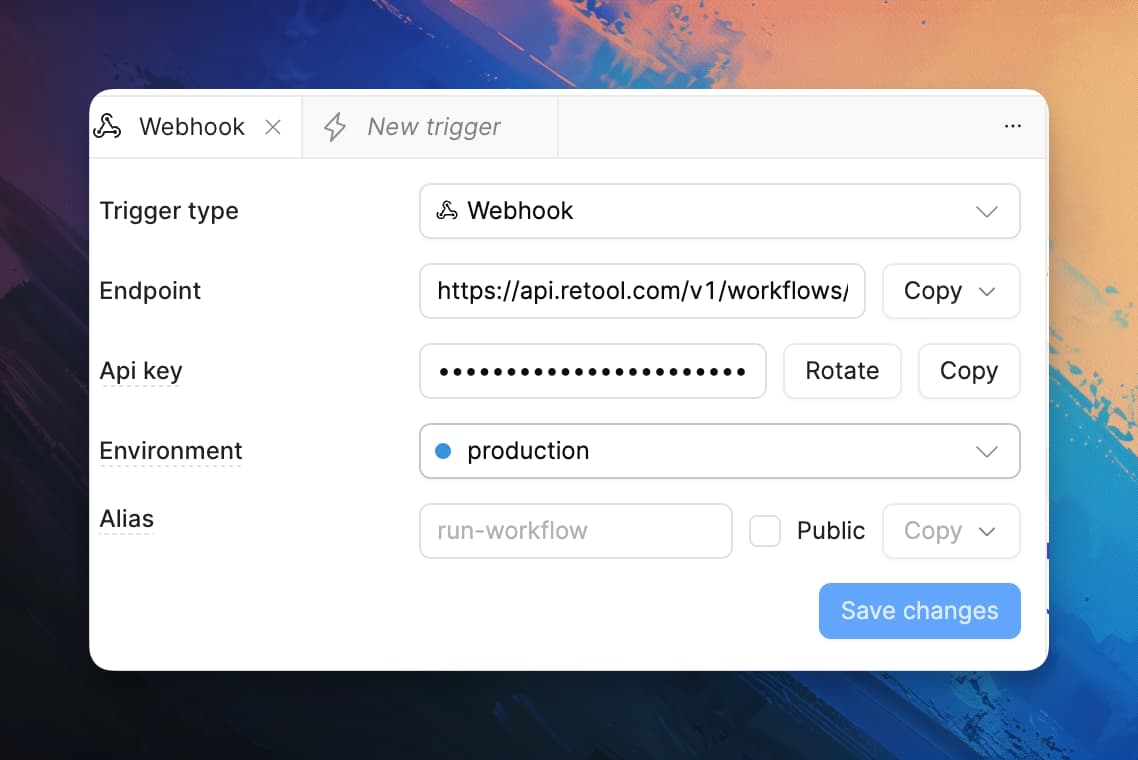Expand the Environment dropdown chevron
Screen dimensions: 1138x760
coord(986,451)
